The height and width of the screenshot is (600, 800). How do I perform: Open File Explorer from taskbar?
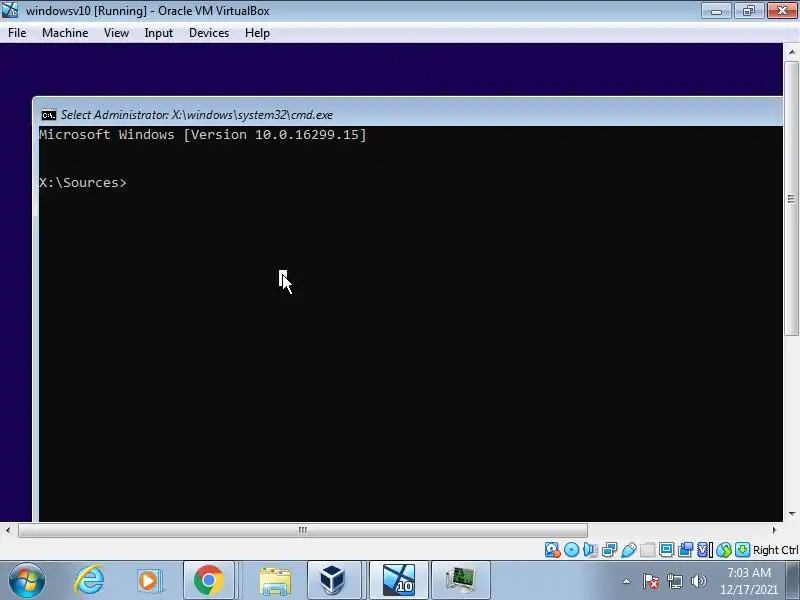(x=275, y=581)
